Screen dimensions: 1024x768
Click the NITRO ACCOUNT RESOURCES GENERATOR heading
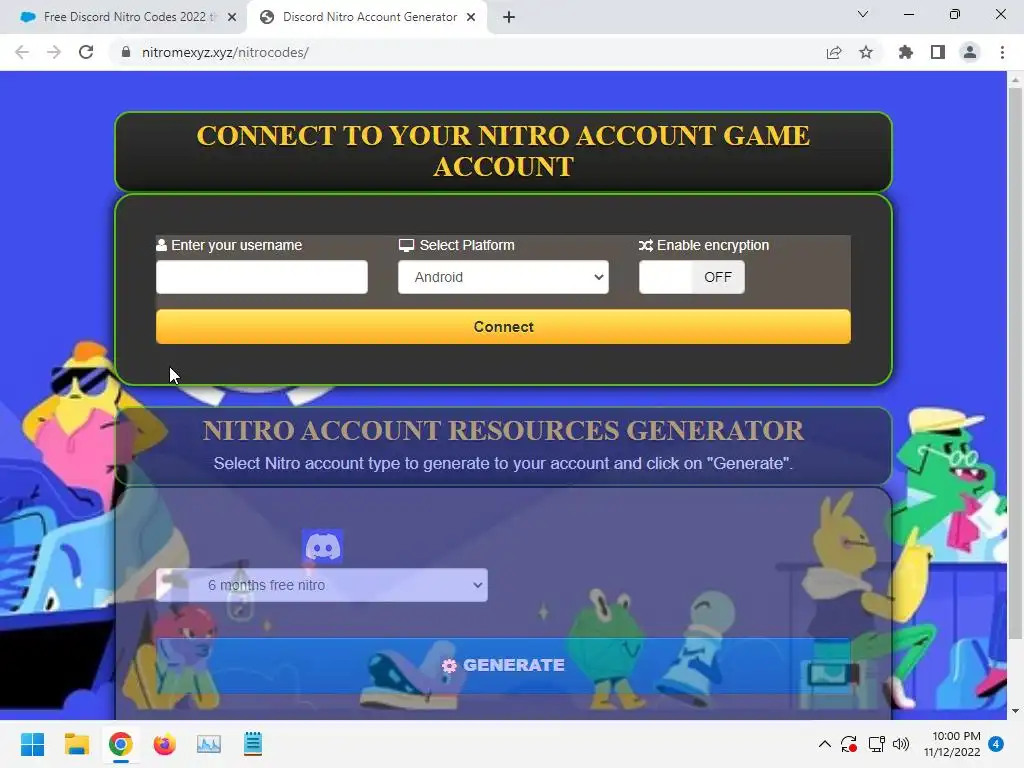pos(504,430)
